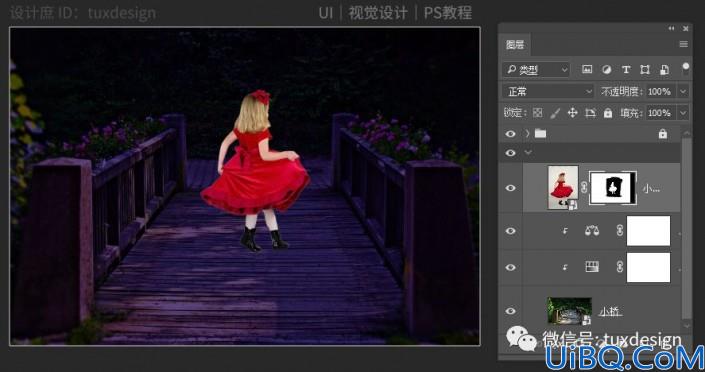Click the girl layer mask link icon
705x372 pixels.
pyautogui.click(x=584, y=188)
